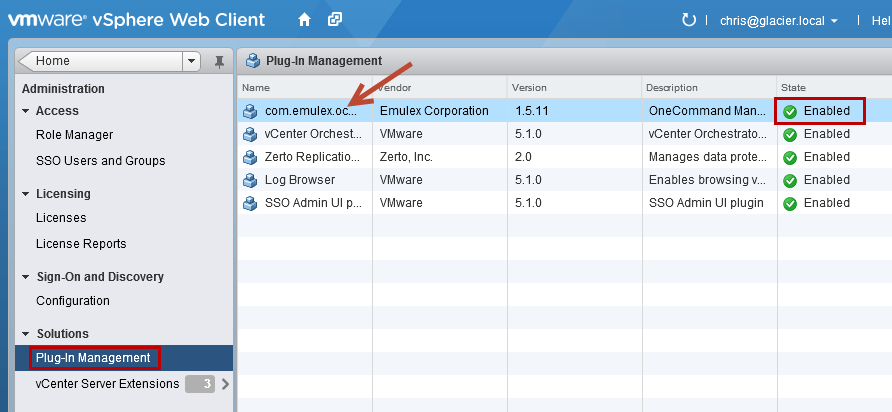Refresh the vSphere Web Client

689,20
